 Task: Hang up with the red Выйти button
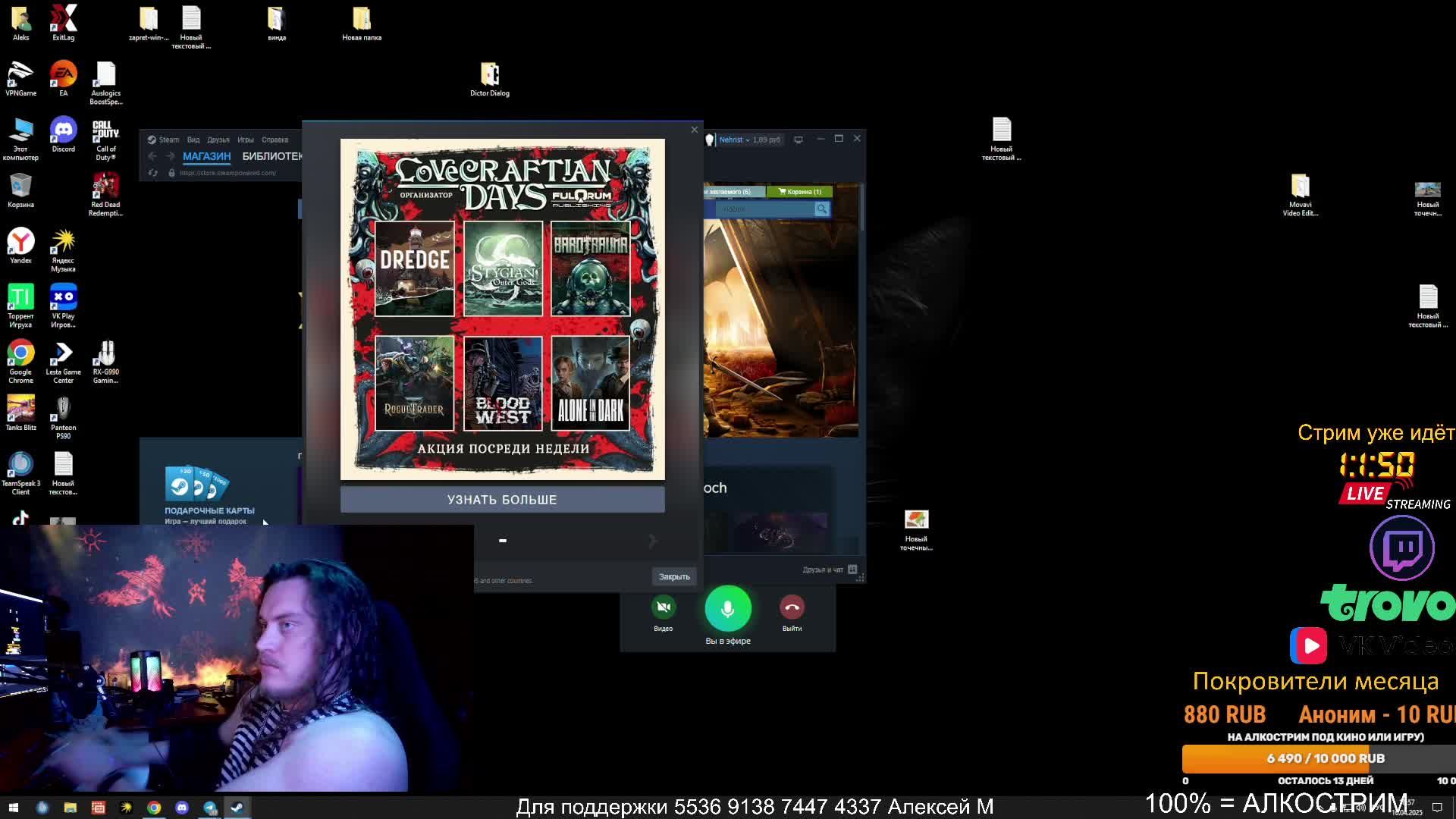[x=792, y=607]
